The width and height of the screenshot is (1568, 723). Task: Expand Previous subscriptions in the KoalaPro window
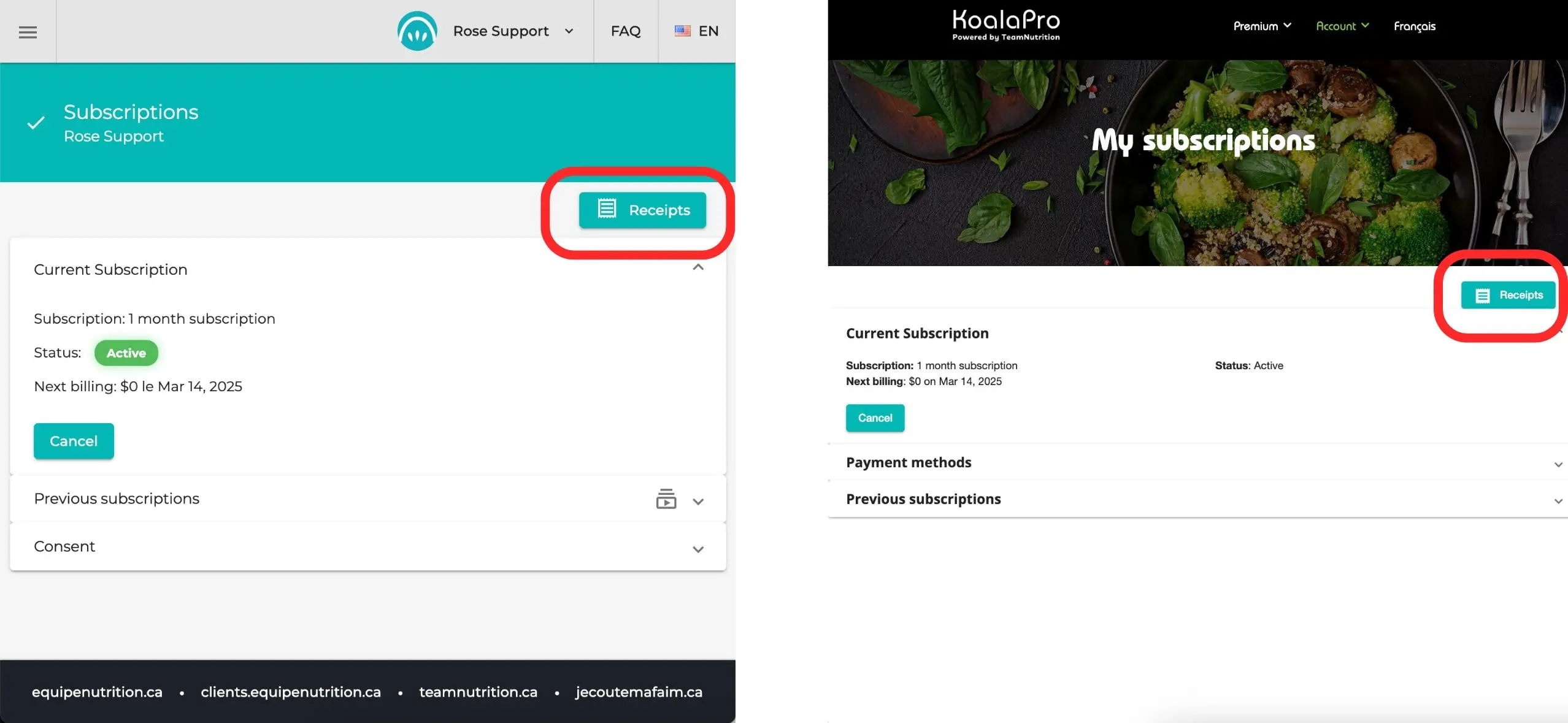pyautogui.click(x=1558, y=502)
